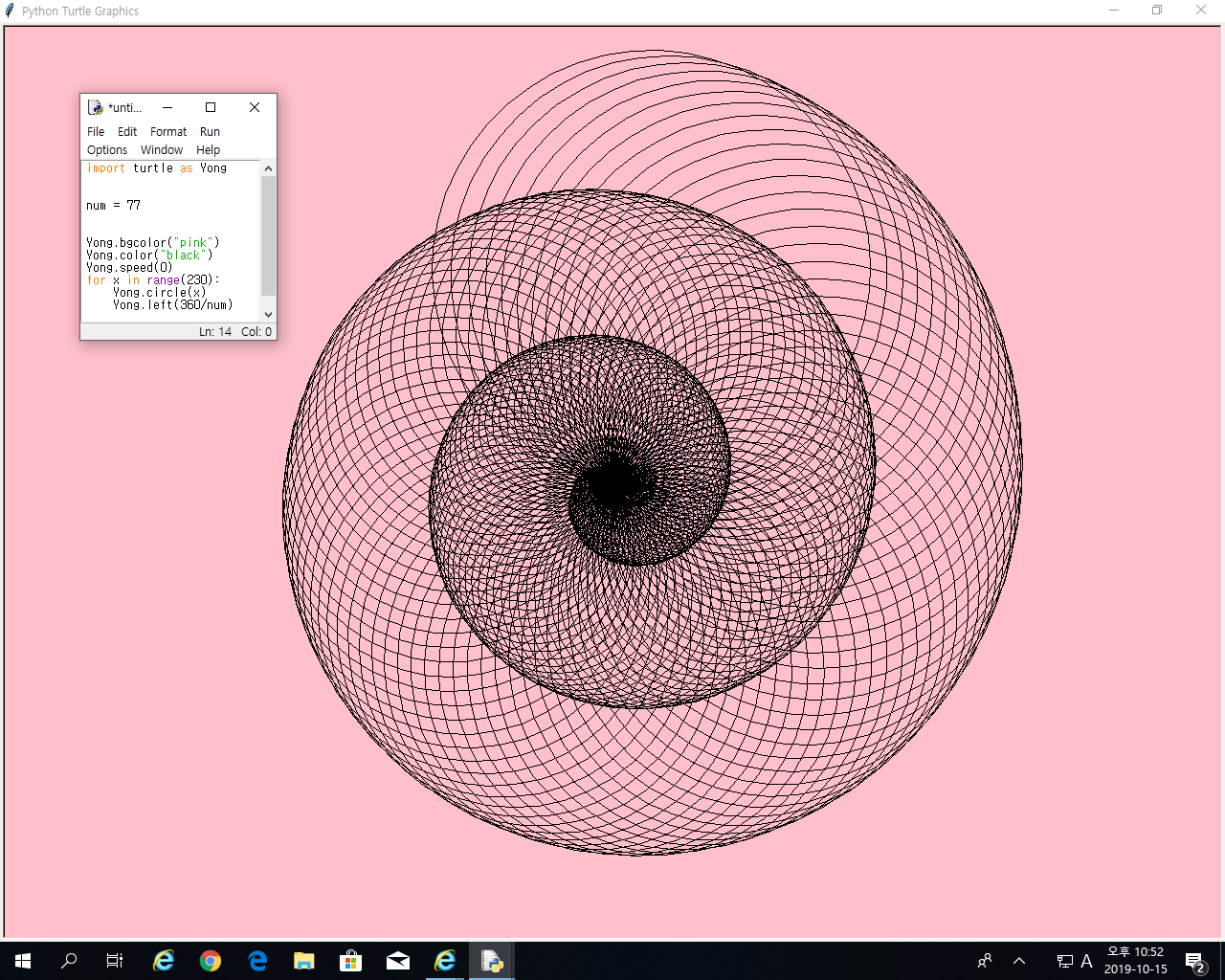Launch Microsoft Edge from the taskbar
The height and width of the screenshot is (980, 1225).
257,961
